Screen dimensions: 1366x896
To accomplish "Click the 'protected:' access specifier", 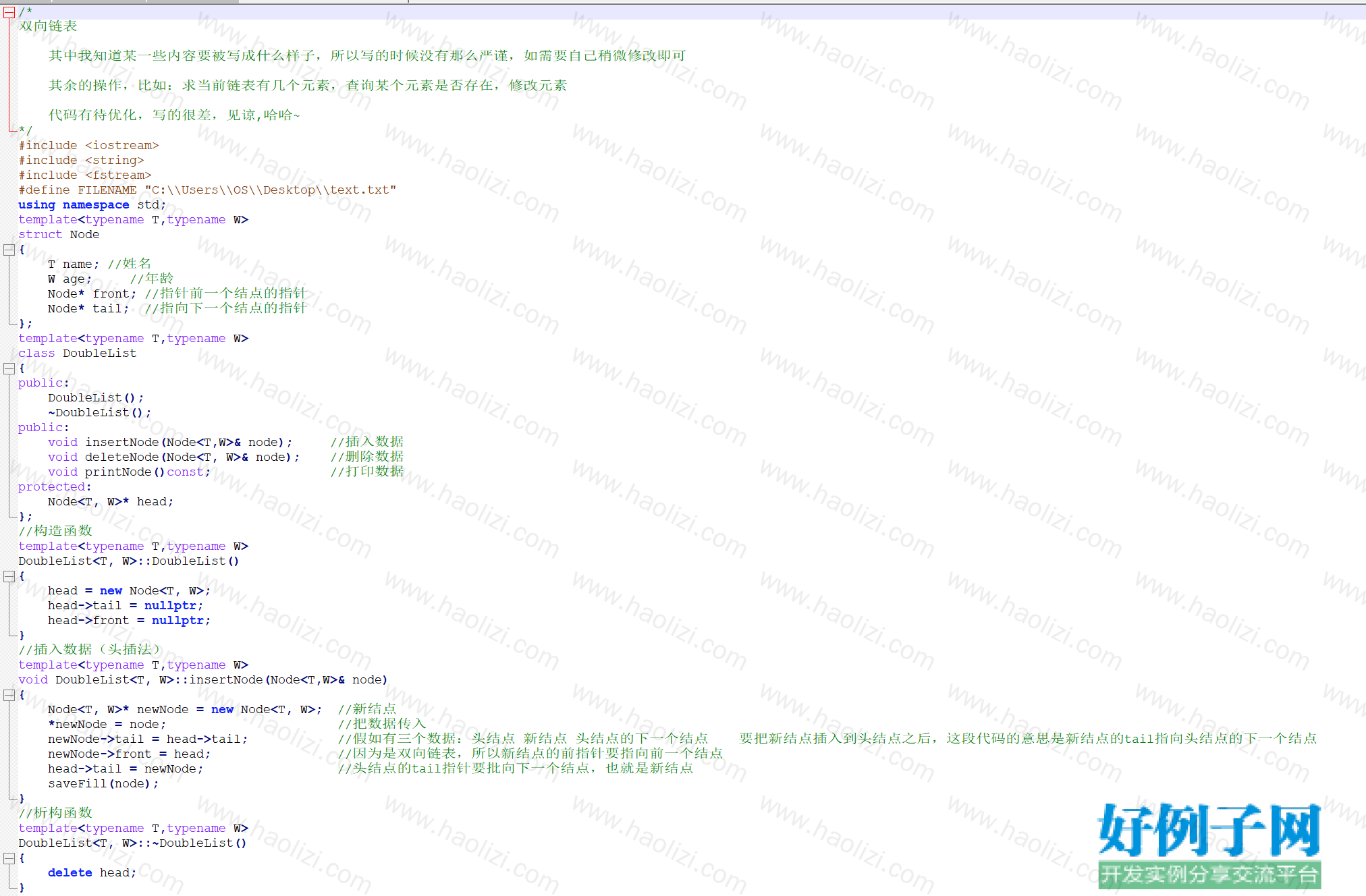I will (55, 486).
